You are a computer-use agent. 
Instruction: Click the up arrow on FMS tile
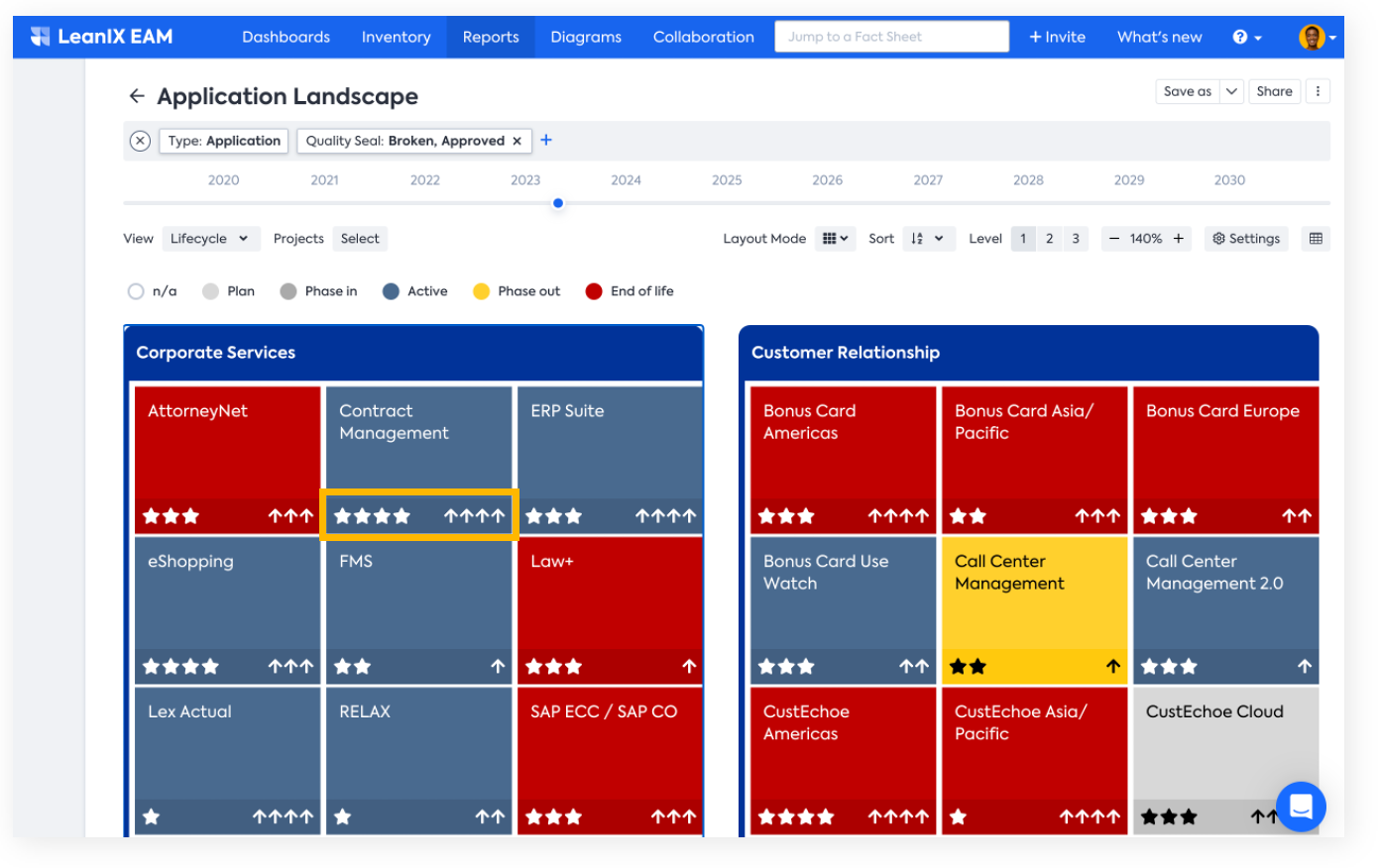tap(498, 667)
